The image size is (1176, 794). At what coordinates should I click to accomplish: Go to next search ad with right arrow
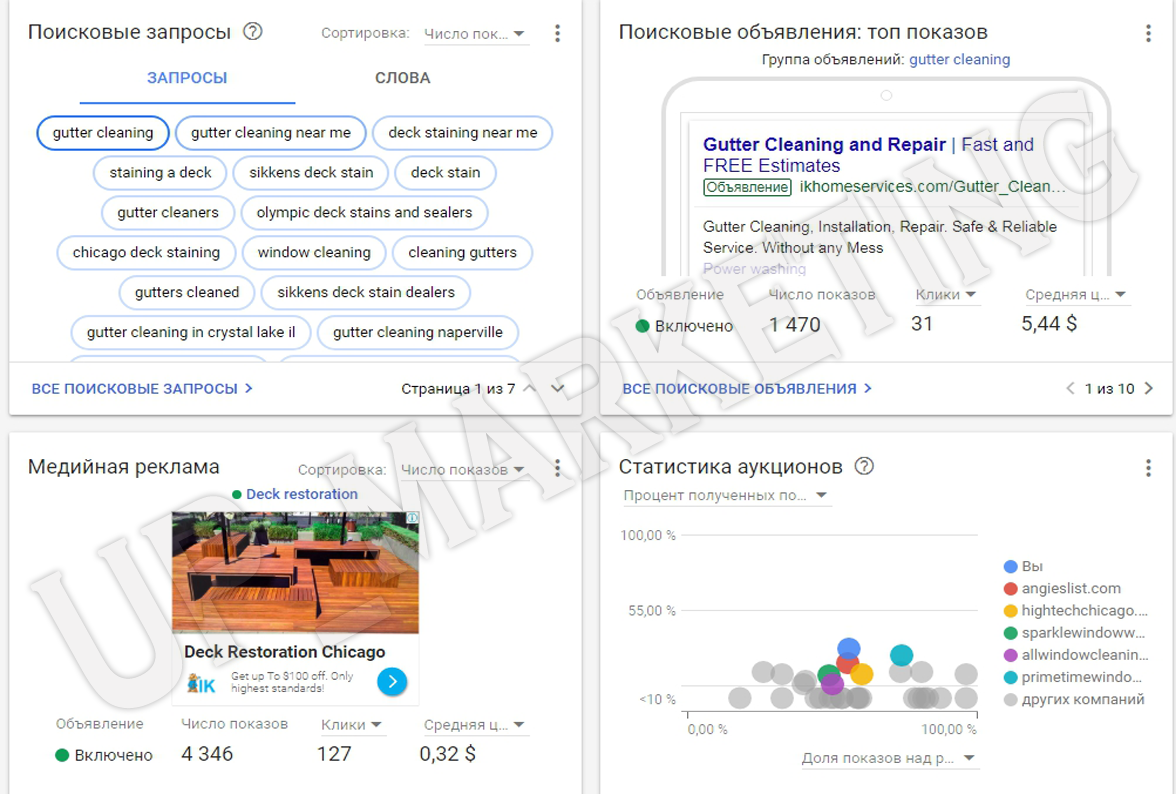click(x=1148, y=388)
